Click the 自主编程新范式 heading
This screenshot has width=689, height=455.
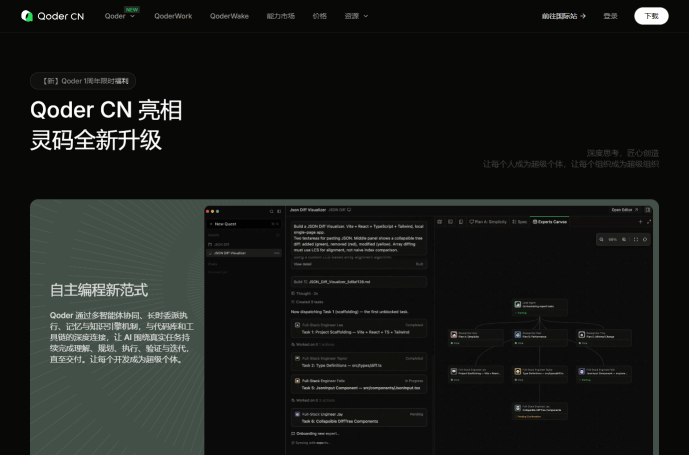pos(99,290)
